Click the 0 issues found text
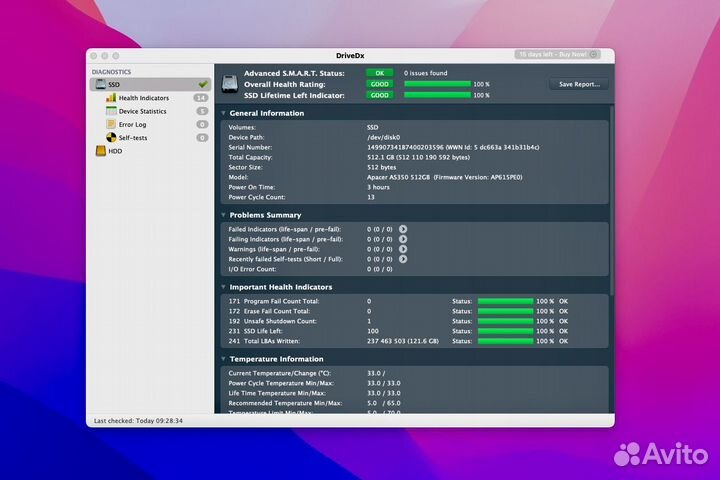The height and width of the screenshot is (480, 720). pyautogui.click(x=425, y=73)
